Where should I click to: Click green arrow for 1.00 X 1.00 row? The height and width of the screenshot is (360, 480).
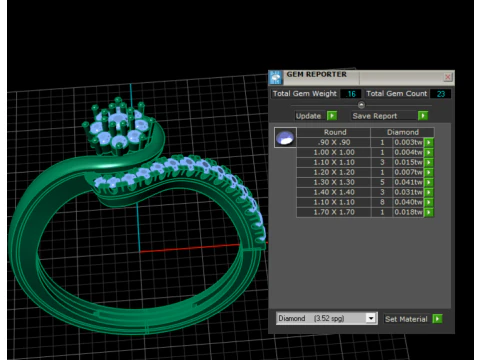[x=429, y=152]
